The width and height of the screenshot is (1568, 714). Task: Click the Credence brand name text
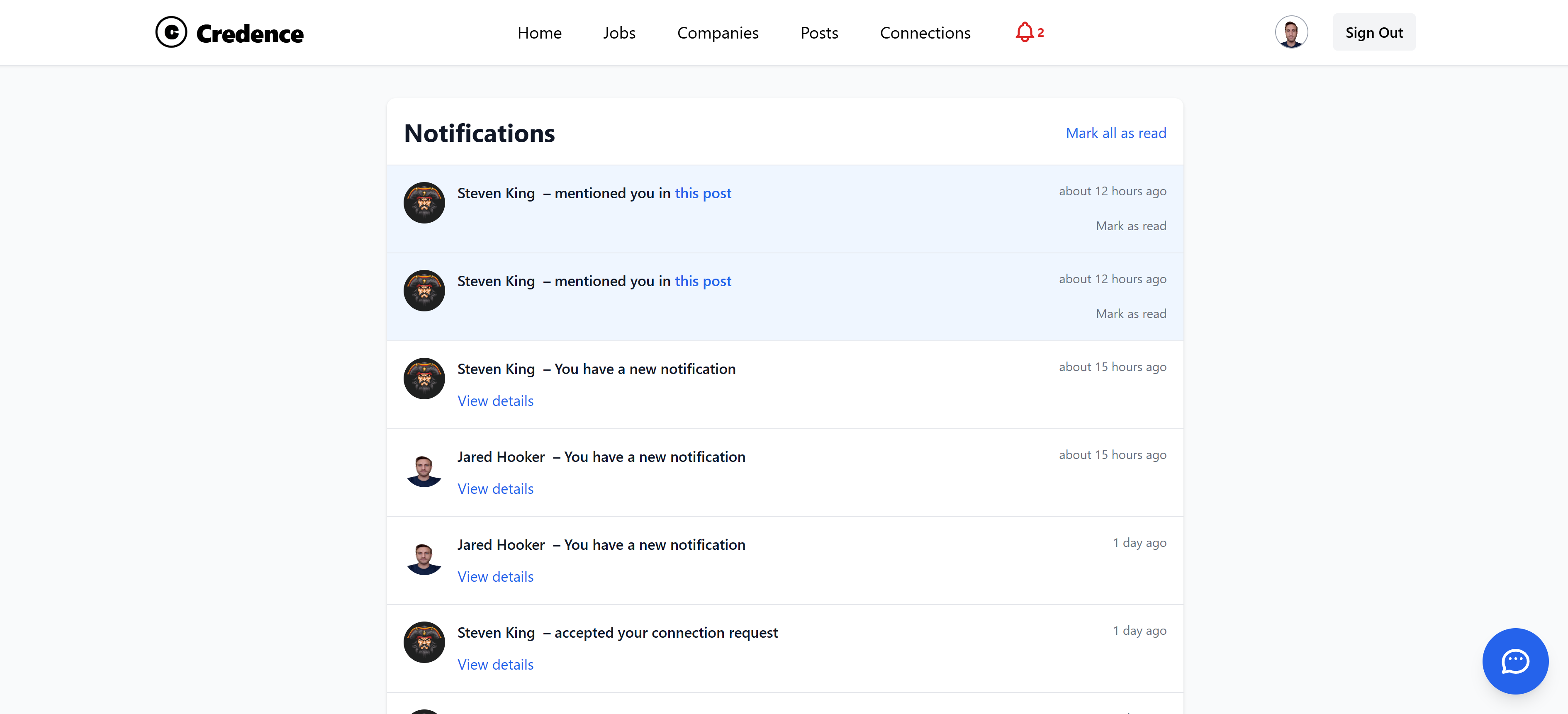(250, 34)
